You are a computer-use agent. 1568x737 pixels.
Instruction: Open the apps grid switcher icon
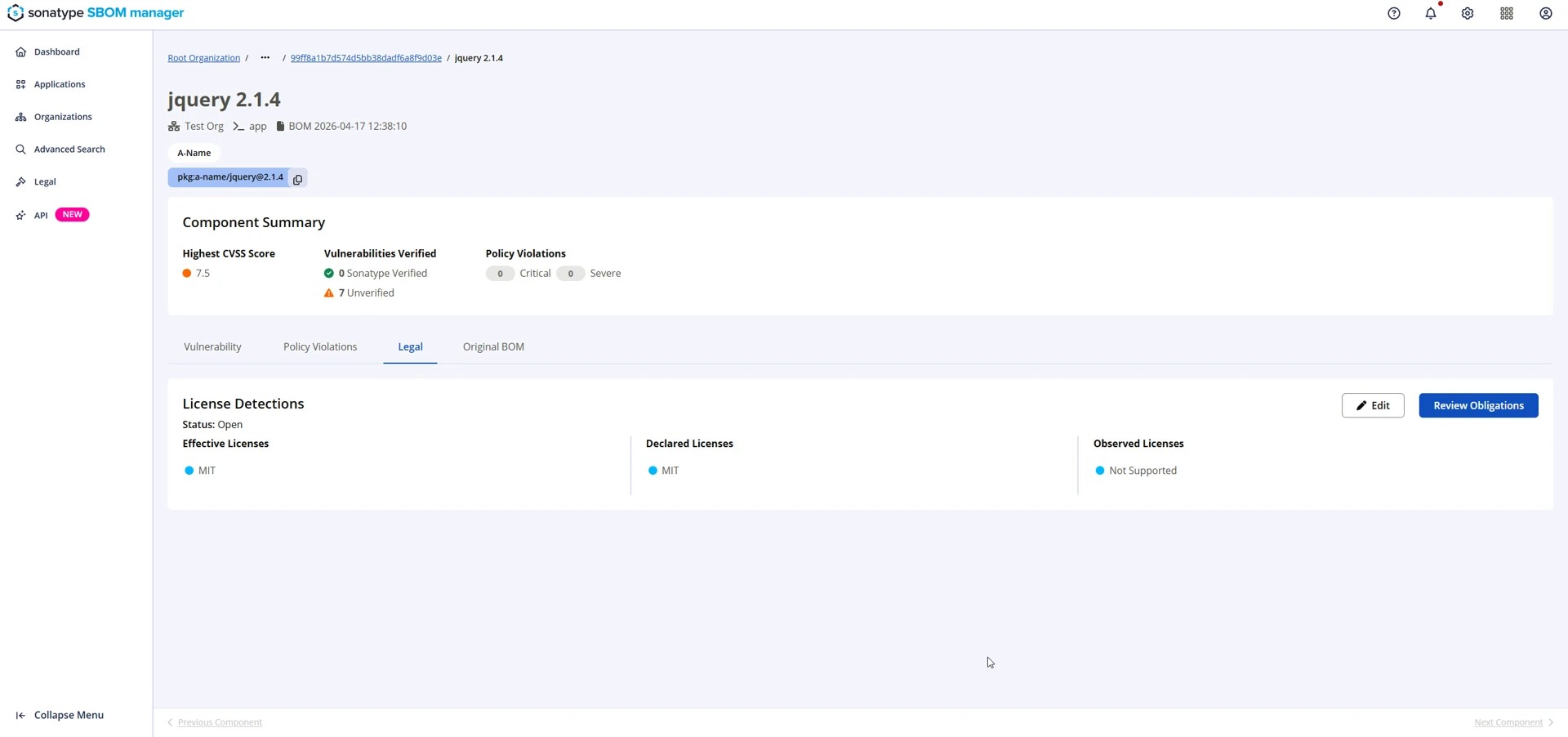[x=1507, y=13]
